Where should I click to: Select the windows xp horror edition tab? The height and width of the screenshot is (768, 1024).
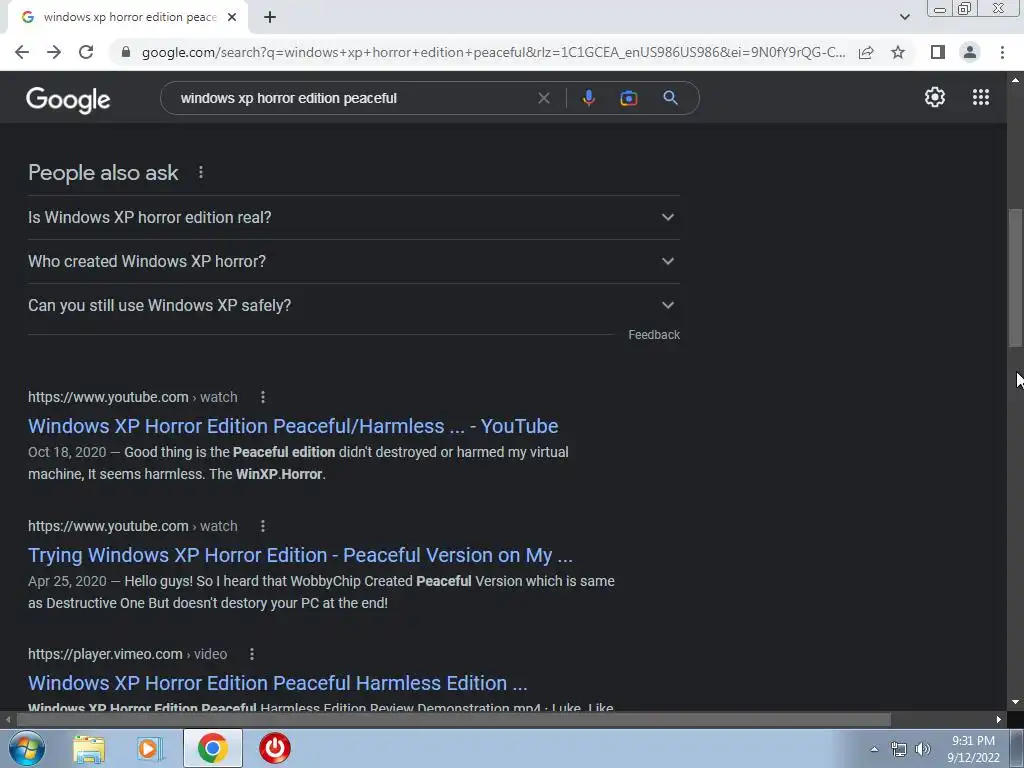point(129,18)
